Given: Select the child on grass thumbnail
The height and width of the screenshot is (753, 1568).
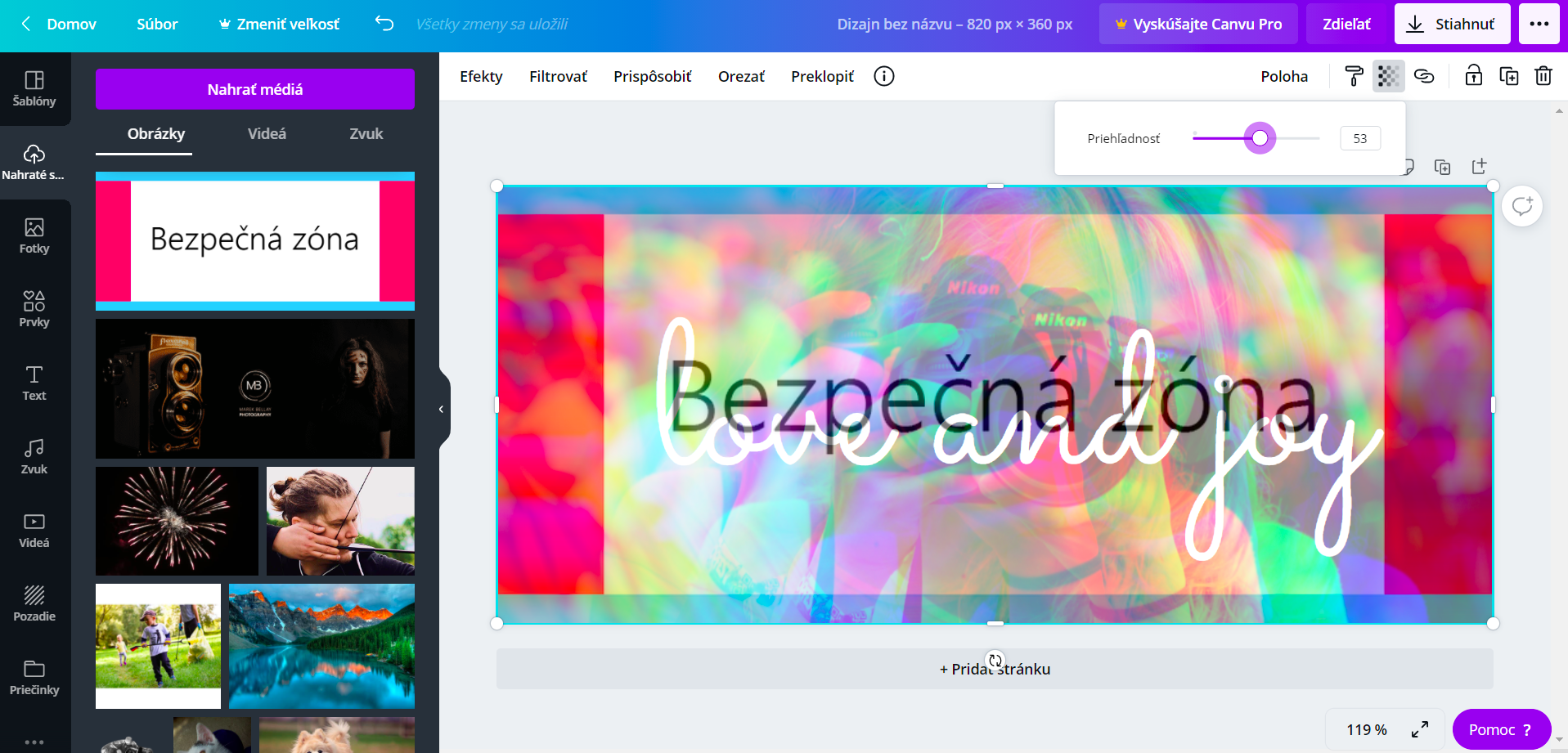Looking at the screenshot, I should pos(158,646).
